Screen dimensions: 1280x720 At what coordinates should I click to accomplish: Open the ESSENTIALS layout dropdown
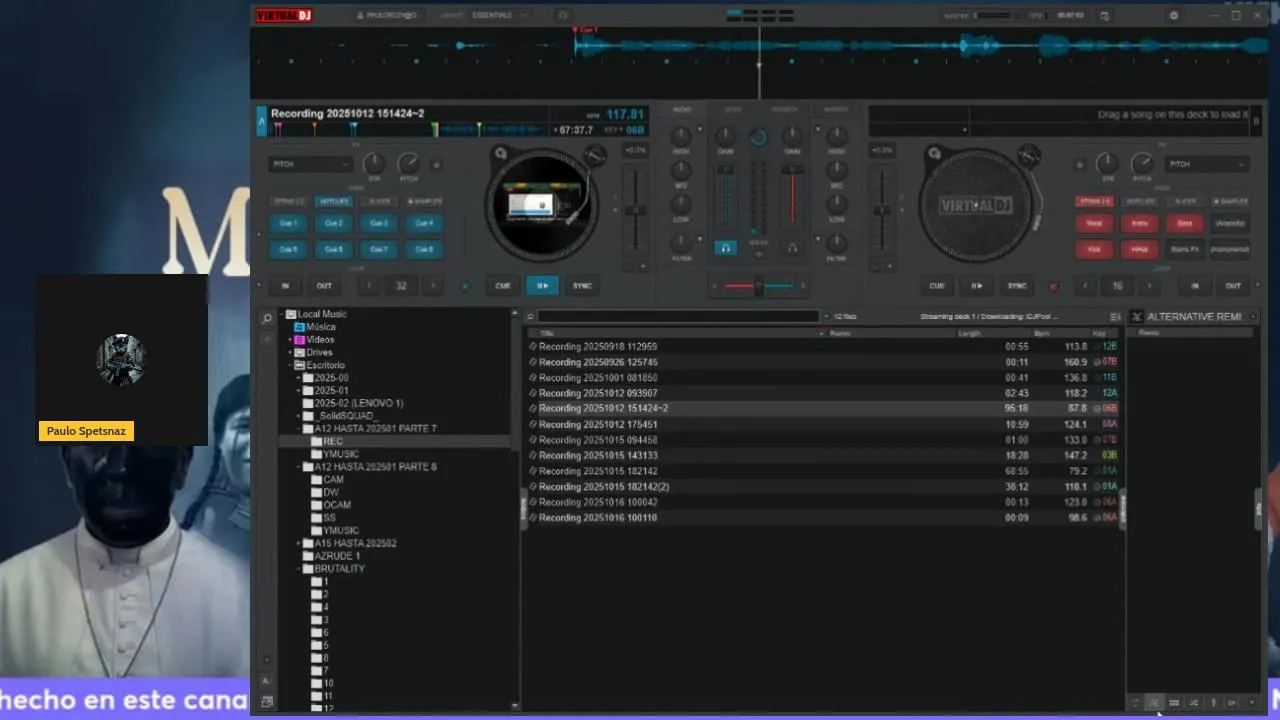point(498,15)
